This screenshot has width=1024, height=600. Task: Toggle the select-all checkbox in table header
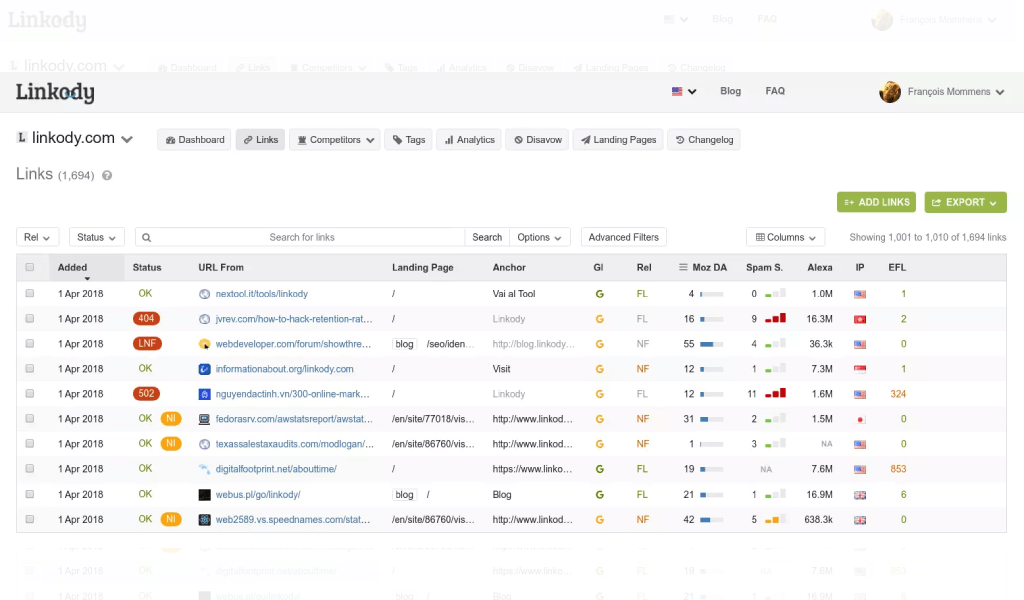(29, 267)
